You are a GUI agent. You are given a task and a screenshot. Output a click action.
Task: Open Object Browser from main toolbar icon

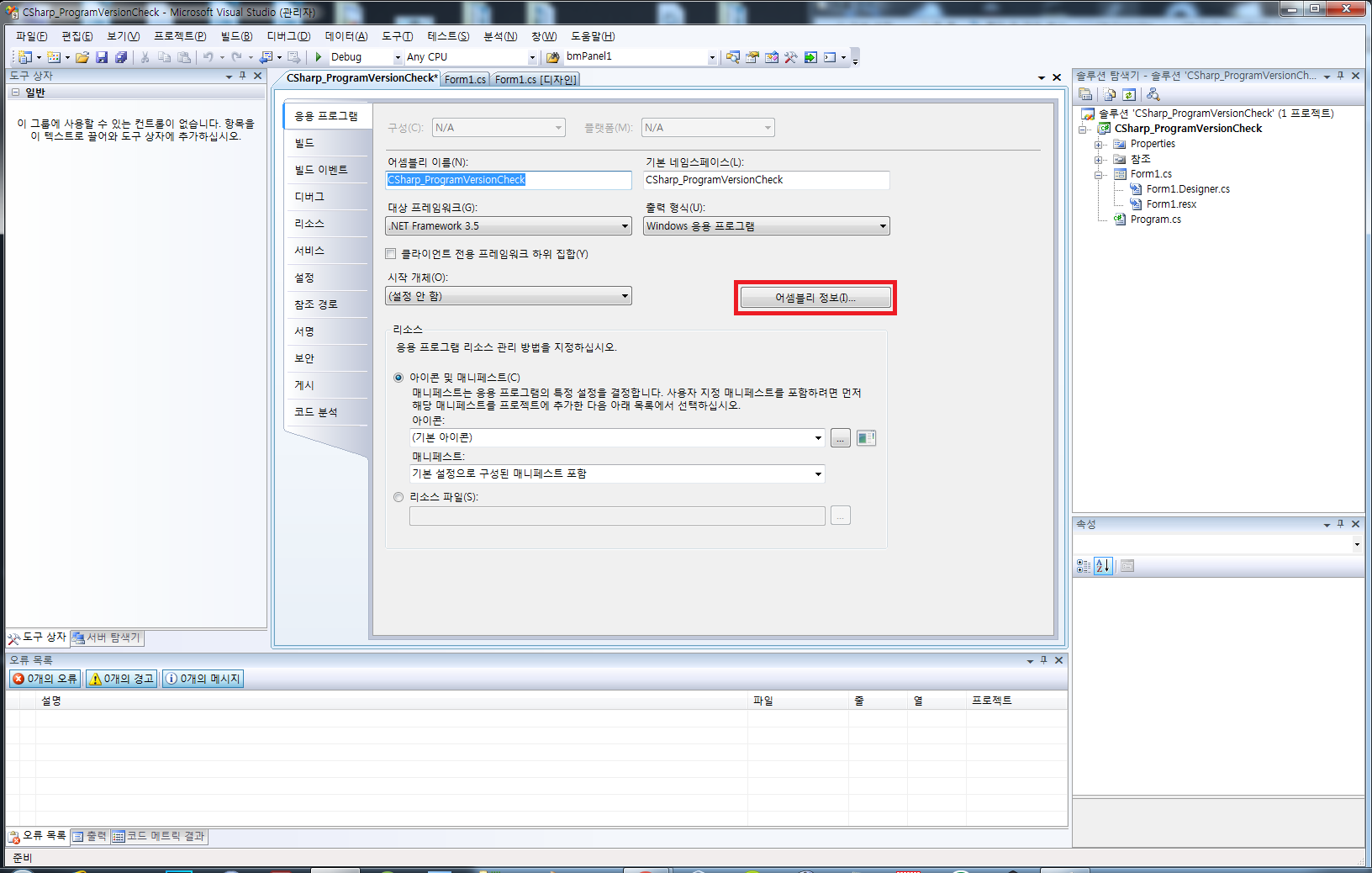[772, 57]
